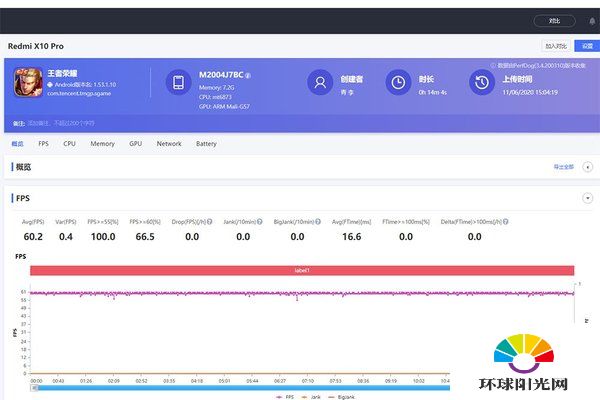Click the Avg(FTime)[ms] value 16.6
The width and height of the screenshot is (600, 400).
(352, 237)
